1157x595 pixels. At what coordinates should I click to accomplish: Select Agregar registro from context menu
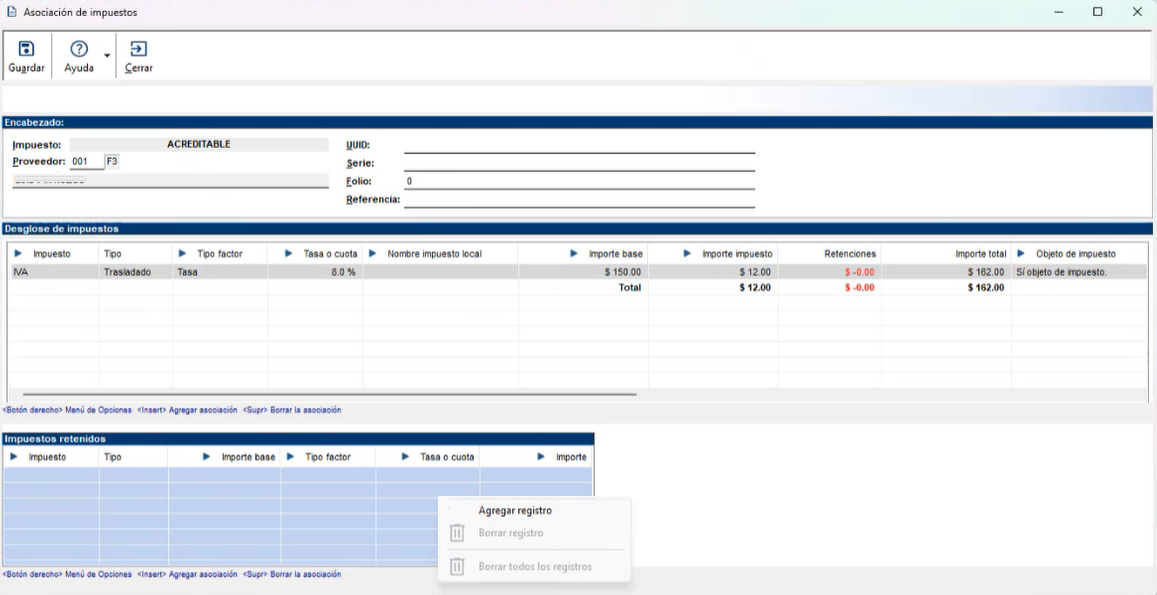pyautogui.click(x=515, y=510)
